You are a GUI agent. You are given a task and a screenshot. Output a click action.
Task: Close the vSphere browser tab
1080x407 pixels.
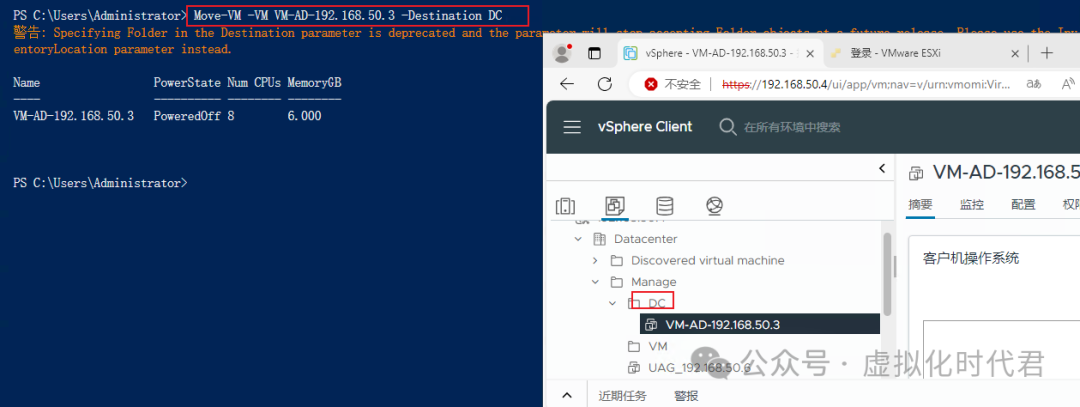coord(811,53)
